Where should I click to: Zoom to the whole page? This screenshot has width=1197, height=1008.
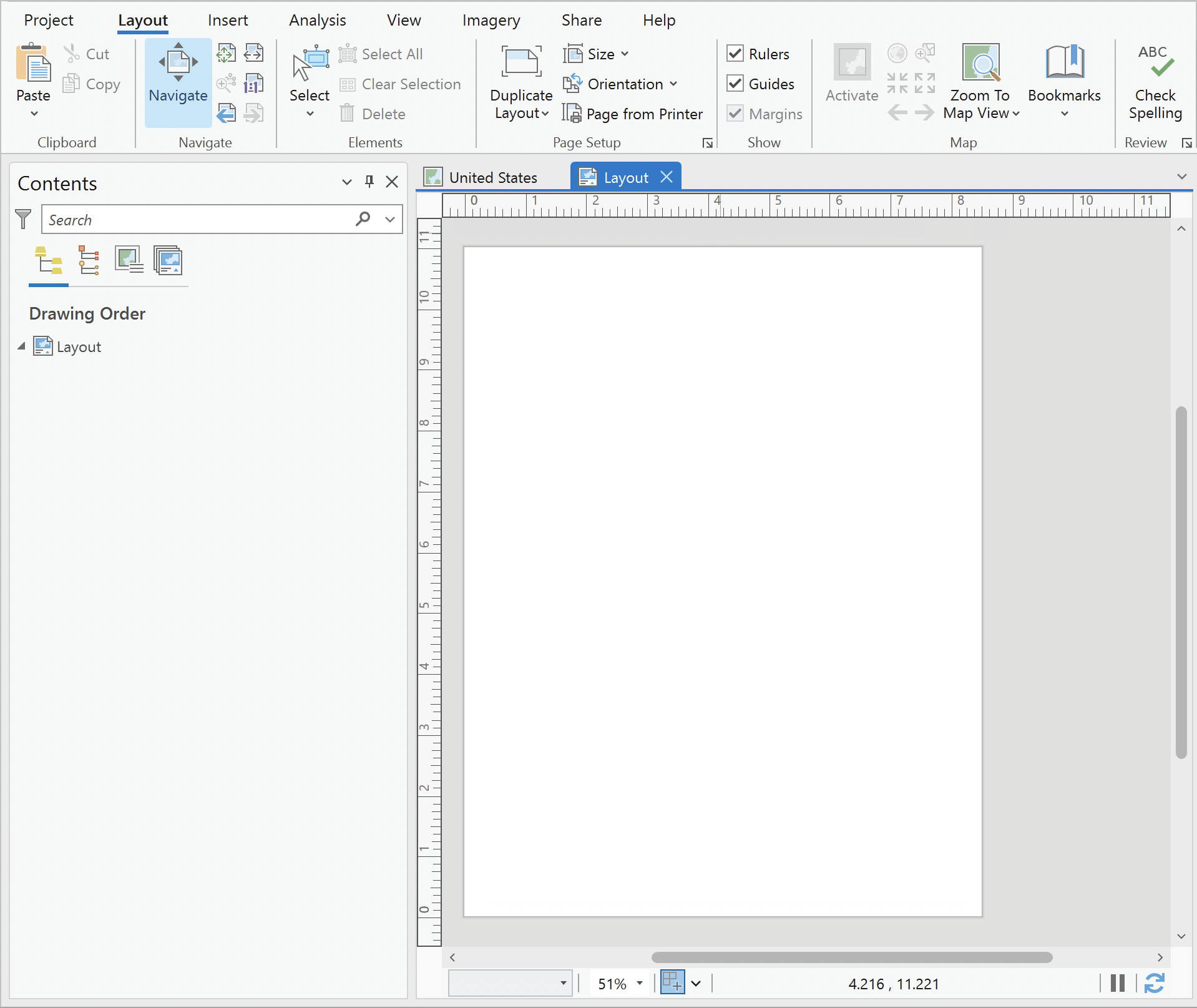(x=227, y=52)
